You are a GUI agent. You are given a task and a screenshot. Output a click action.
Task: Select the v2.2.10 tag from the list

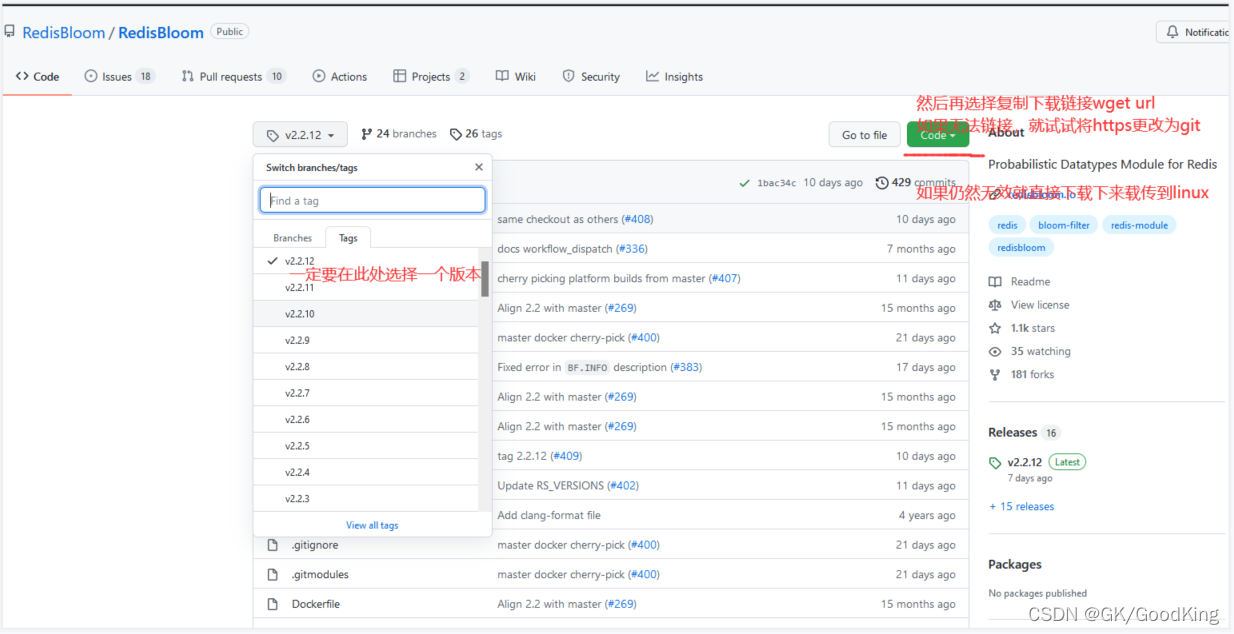coord(300,313)
